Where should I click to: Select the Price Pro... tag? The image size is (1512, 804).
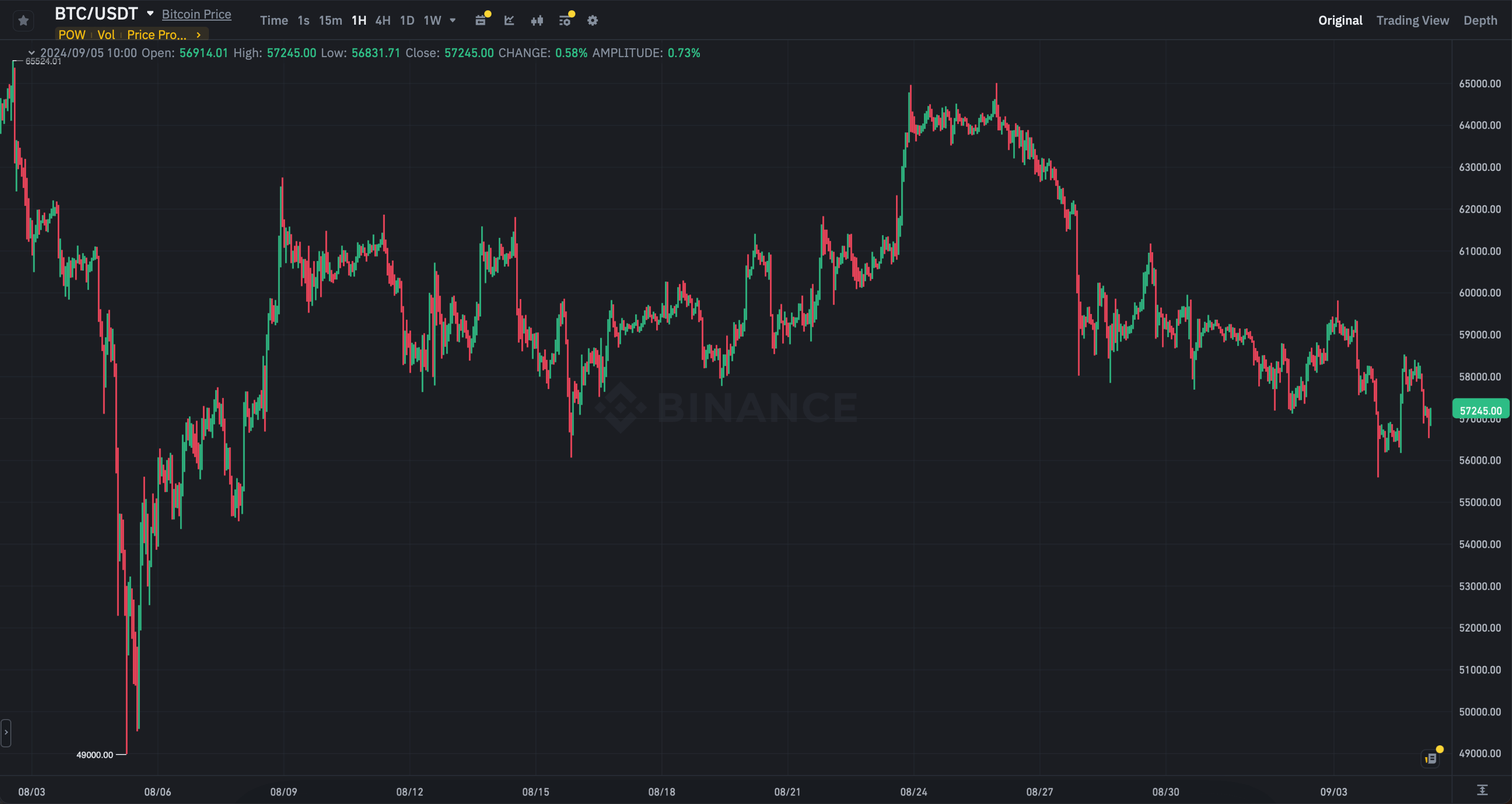[x=156, y=34]
